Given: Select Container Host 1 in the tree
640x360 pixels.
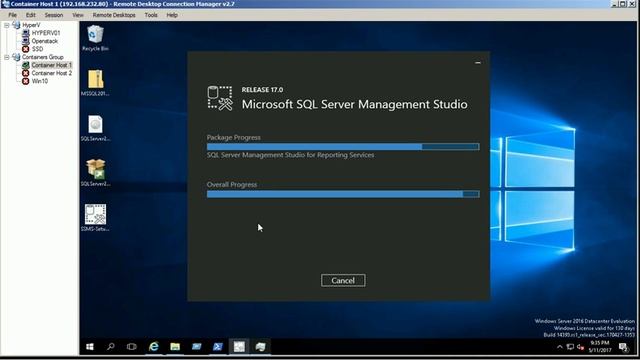Looking at the screenshot, I should tap(51, 65).
